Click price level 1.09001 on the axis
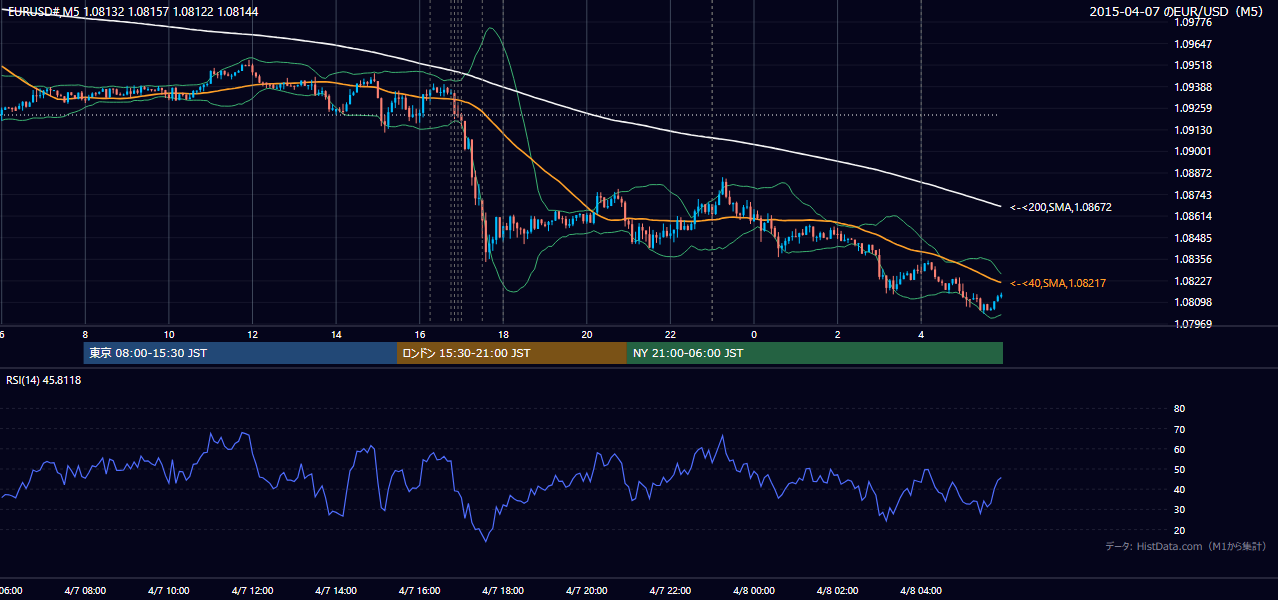 coord(1192,151)
